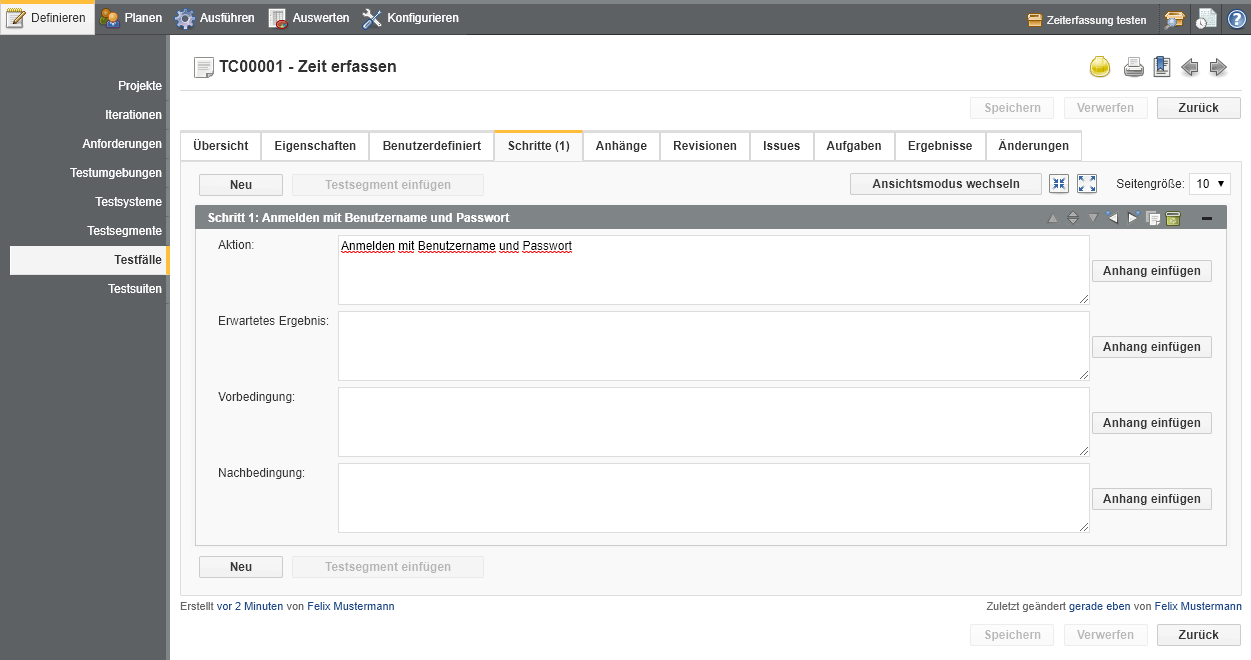The height and width of the screenshot is (660, 1251).
Task: Open the 'gerade eben' last-changed link
Action: (x=1100, y=606)
